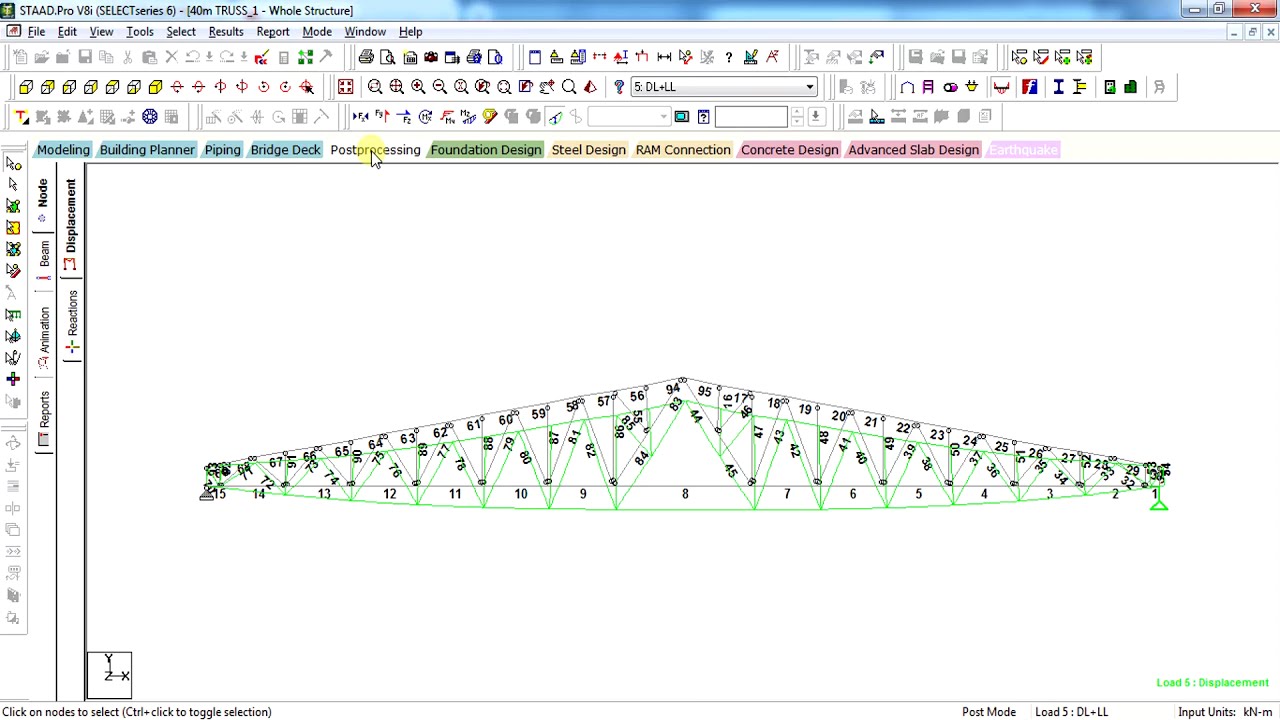Image resolution: width=1280 pixels, height=720 pixels.
Task: Open the RAM Connection tab
Action: point(683,150)
